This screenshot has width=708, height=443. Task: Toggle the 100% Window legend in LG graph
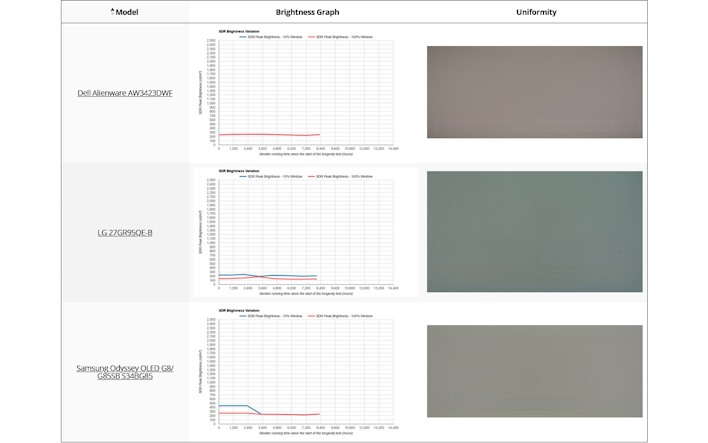pyautogui.click(x=340, y=177)
